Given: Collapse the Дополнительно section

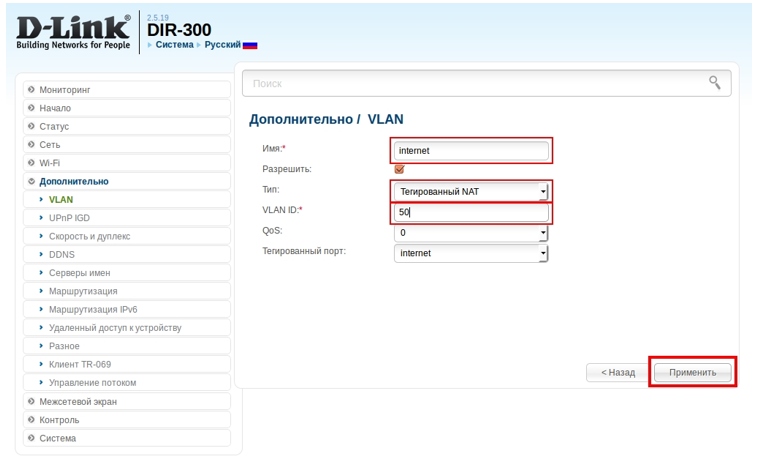Looking at the screenshot, I should pos(74,181).
